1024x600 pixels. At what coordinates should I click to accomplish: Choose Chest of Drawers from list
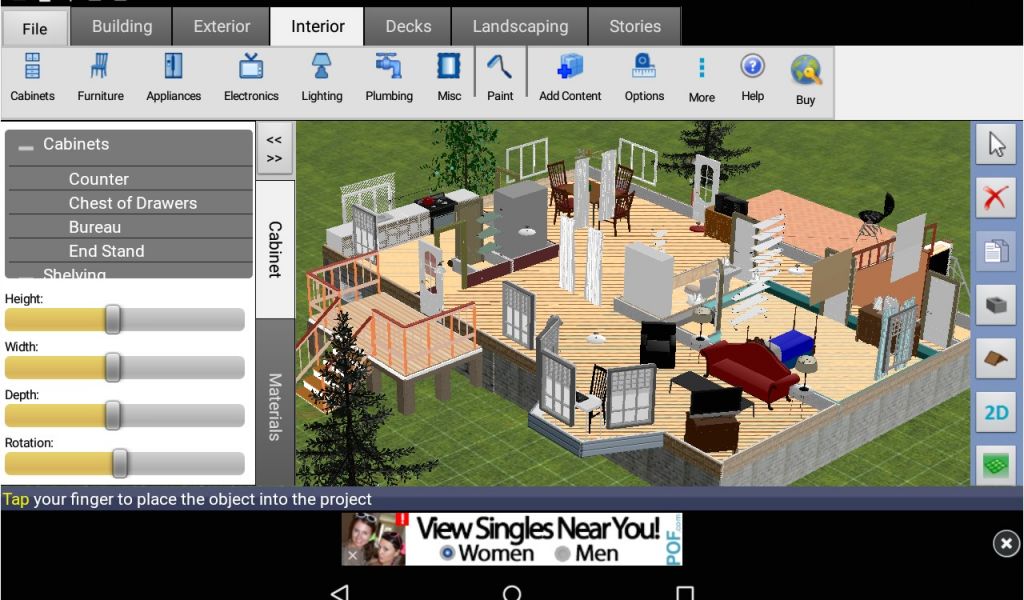coord(132,203)
